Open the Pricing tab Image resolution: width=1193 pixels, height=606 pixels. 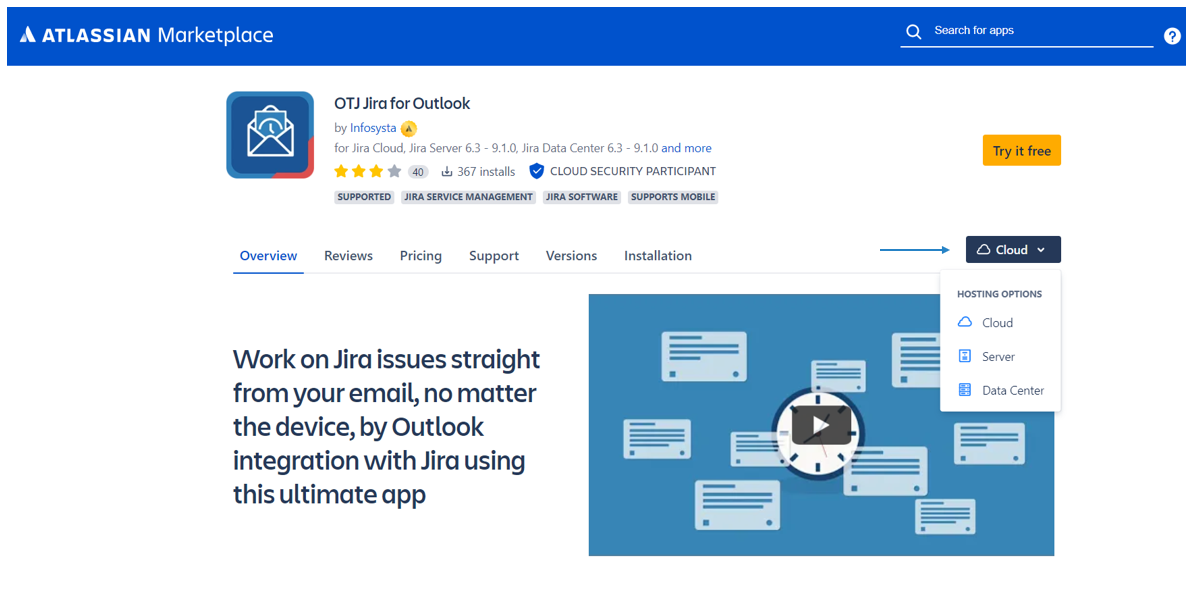coord(421,256)
